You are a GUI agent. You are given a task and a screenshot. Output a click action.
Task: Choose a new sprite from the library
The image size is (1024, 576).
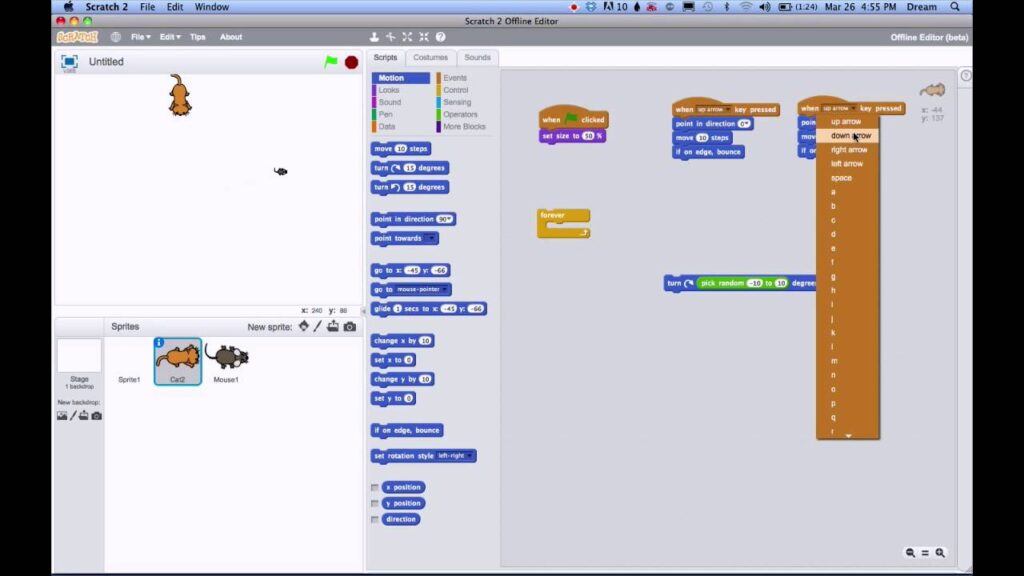pos(304,326)
